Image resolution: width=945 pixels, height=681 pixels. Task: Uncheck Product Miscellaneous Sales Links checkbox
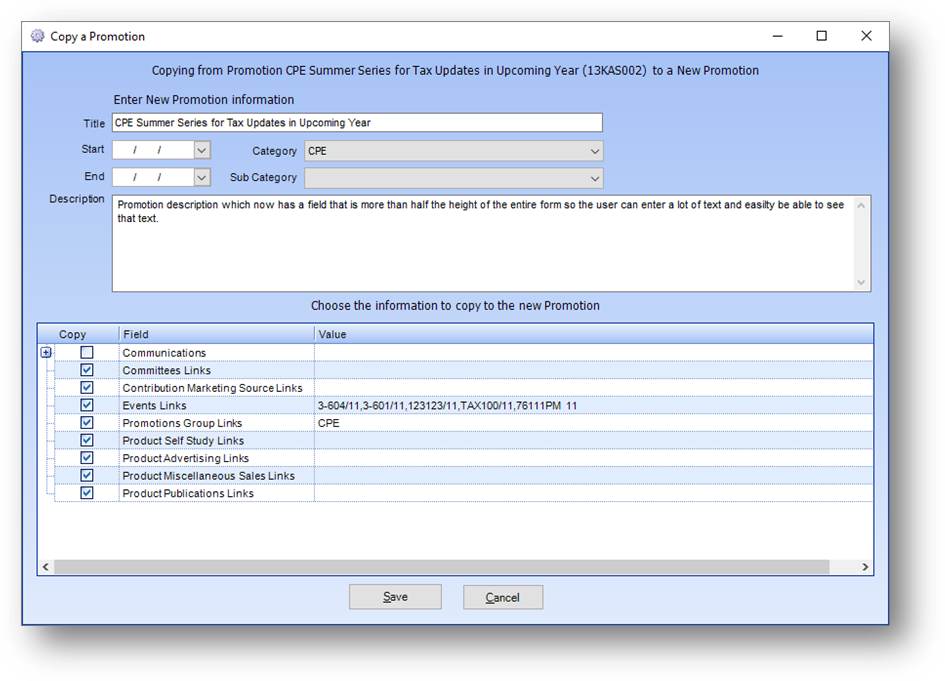pos(87,475)
